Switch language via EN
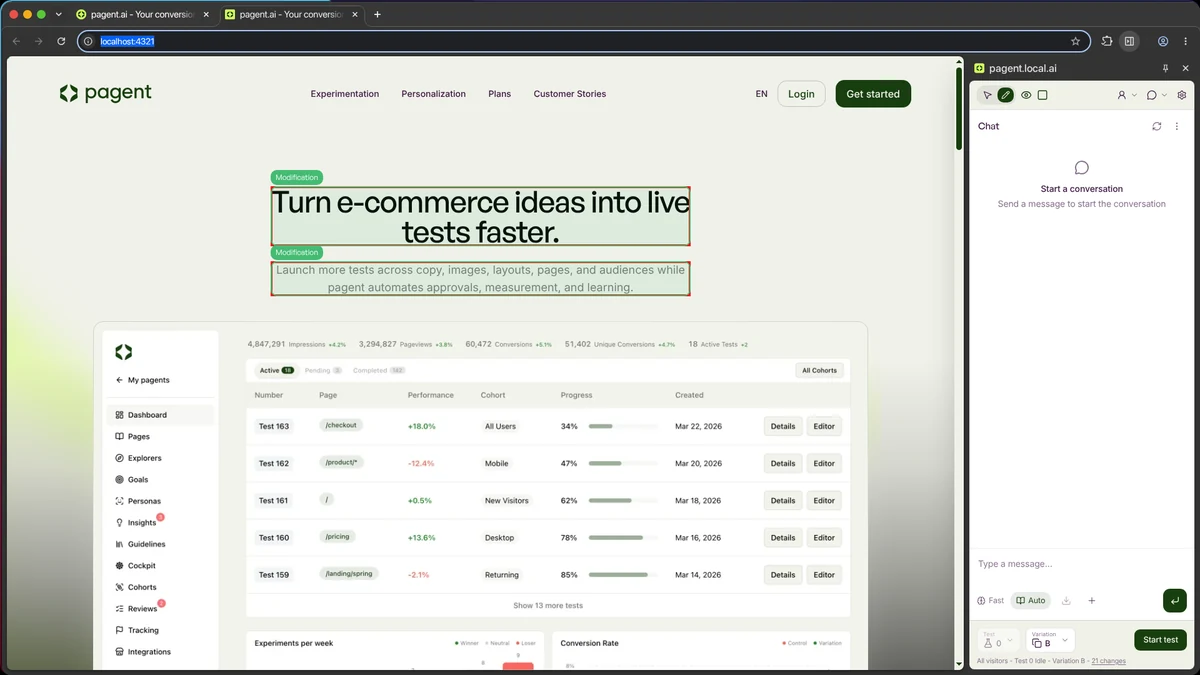 coord(761,94)
